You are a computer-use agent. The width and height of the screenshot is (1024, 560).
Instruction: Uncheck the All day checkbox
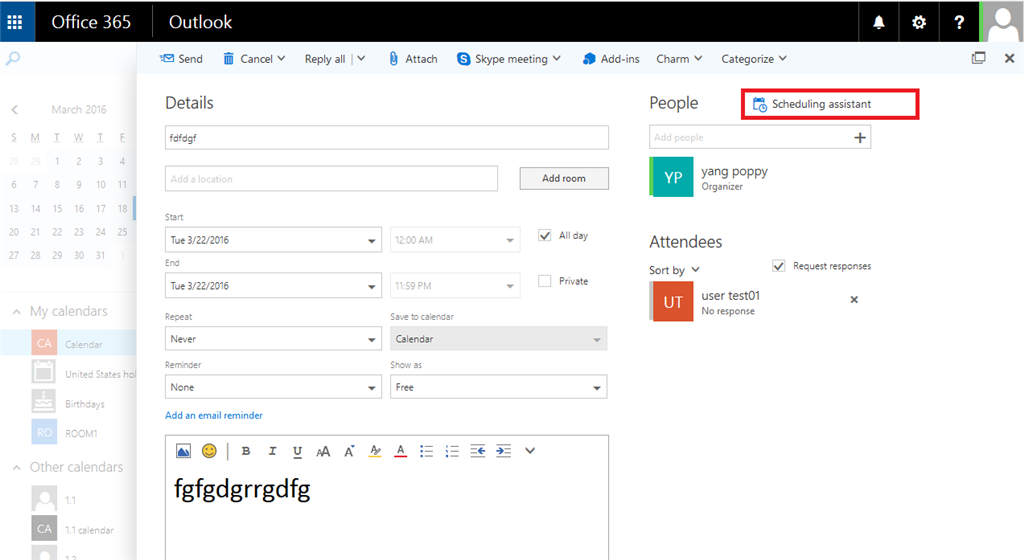pyautogui.click(x=545, y=236)
